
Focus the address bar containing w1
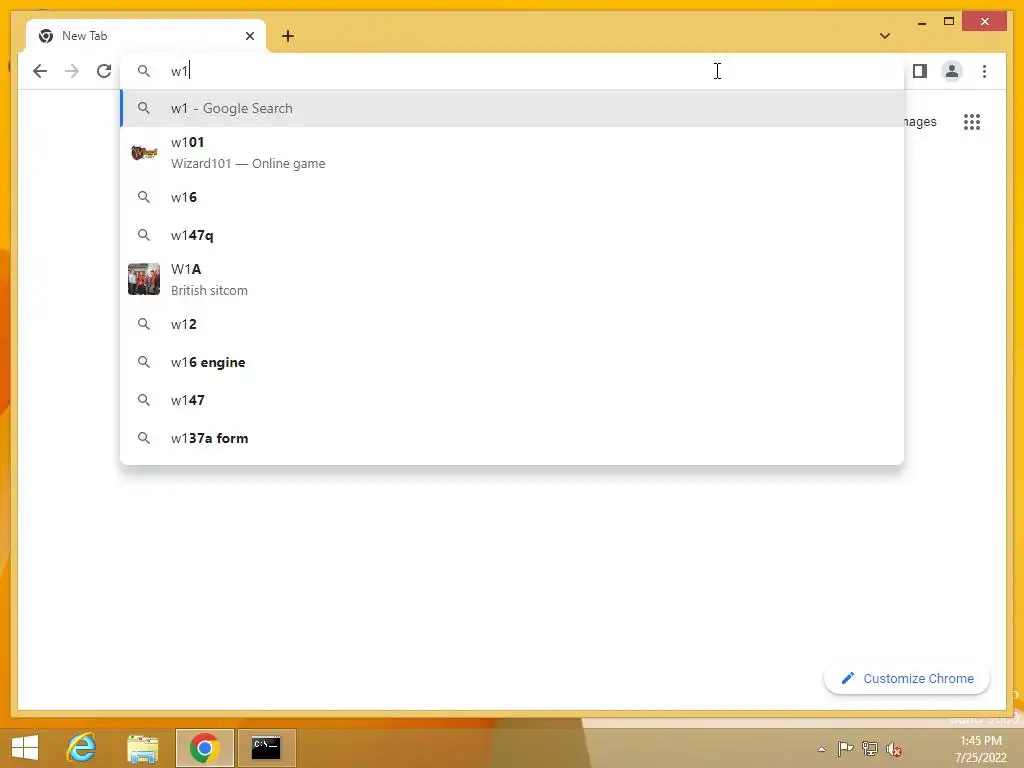pos(512,71)
